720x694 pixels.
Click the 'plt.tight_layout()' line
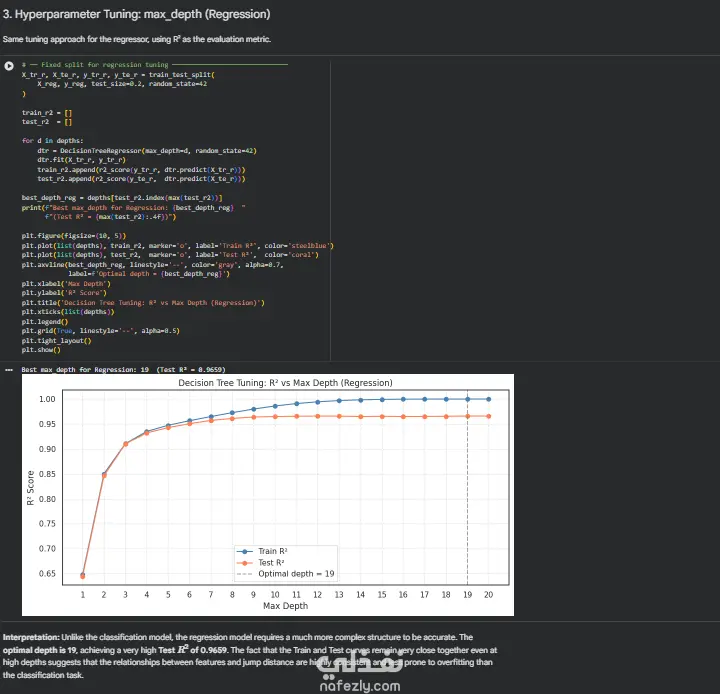pyautogui.click(x=56, y=340)
